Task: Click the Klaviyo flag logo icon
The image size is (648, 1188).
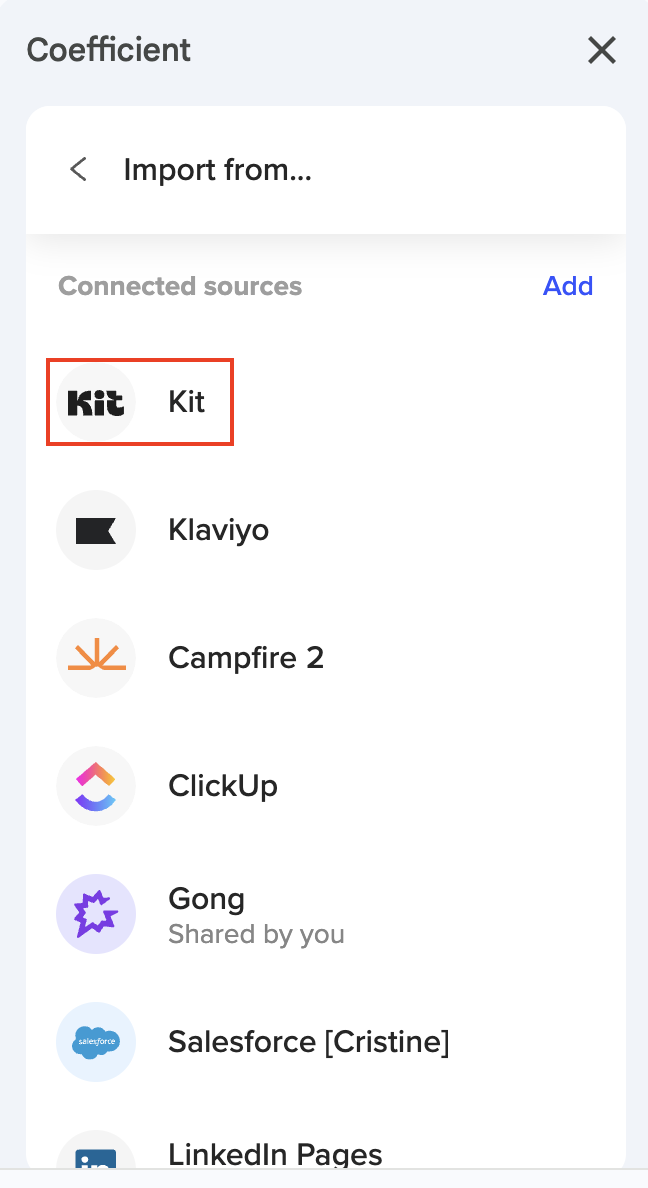Action: click(x=96, y=530)
